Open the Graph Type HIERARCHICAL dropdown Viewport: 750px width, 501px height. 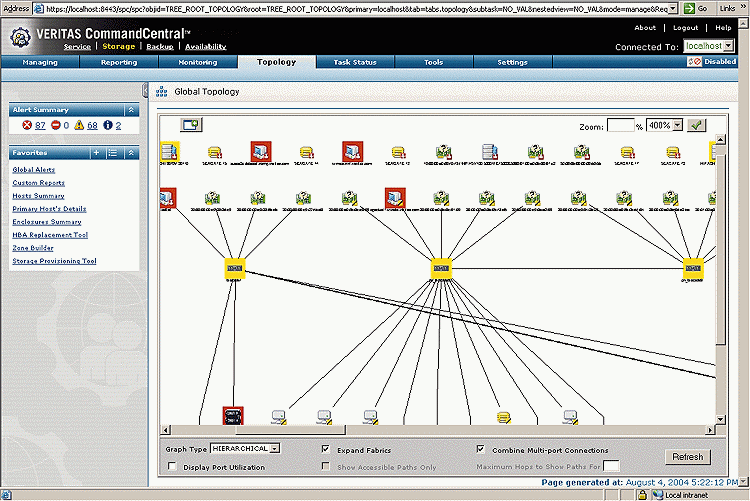[275, 448]
